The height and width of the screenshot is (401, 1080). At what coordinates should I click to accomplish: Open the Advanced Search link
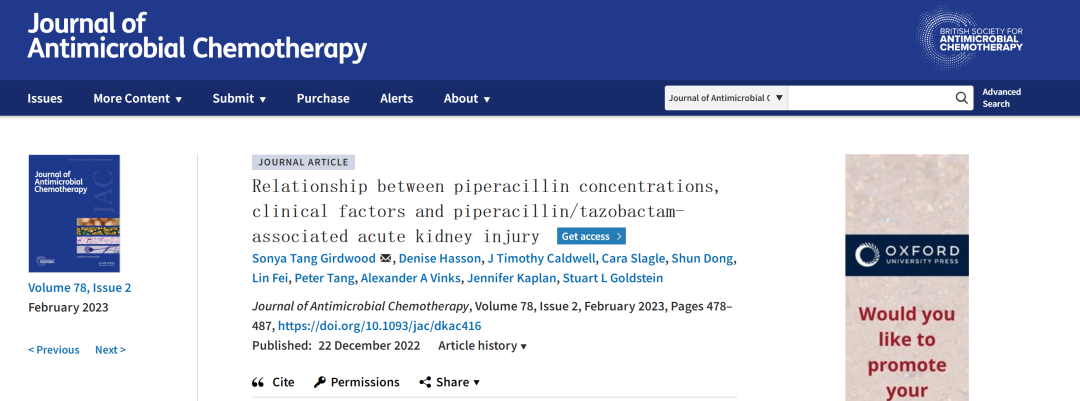(1001, 98)
